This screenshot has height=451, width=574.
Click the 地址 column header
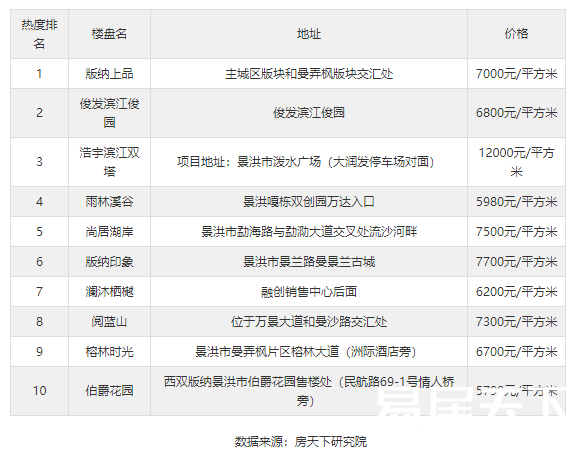[309, 34]
